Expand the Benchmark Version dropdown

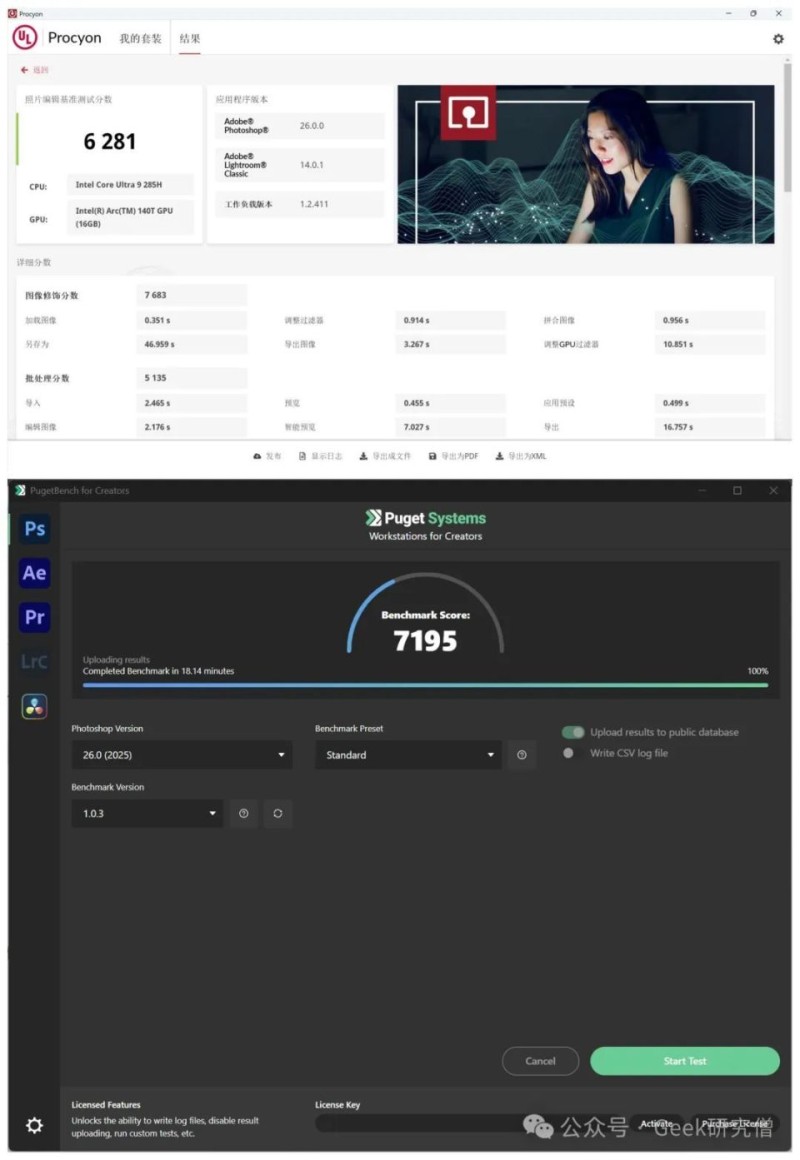147,814
